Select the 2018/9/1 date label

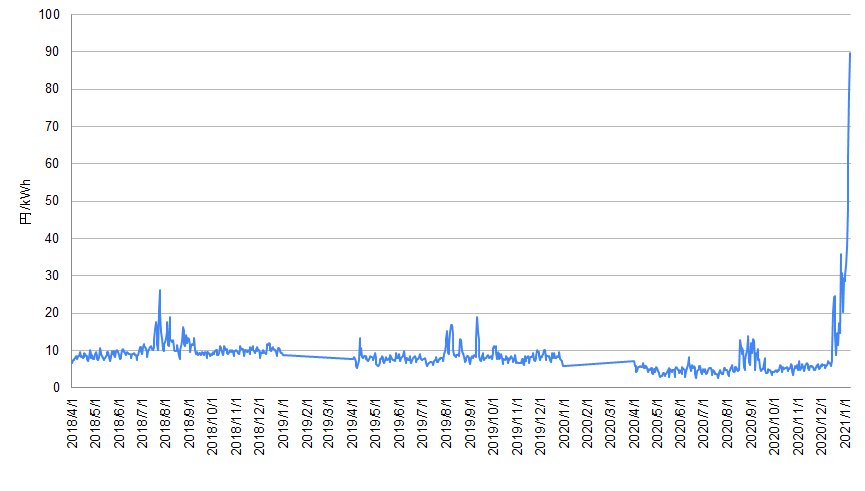[189, 423]
